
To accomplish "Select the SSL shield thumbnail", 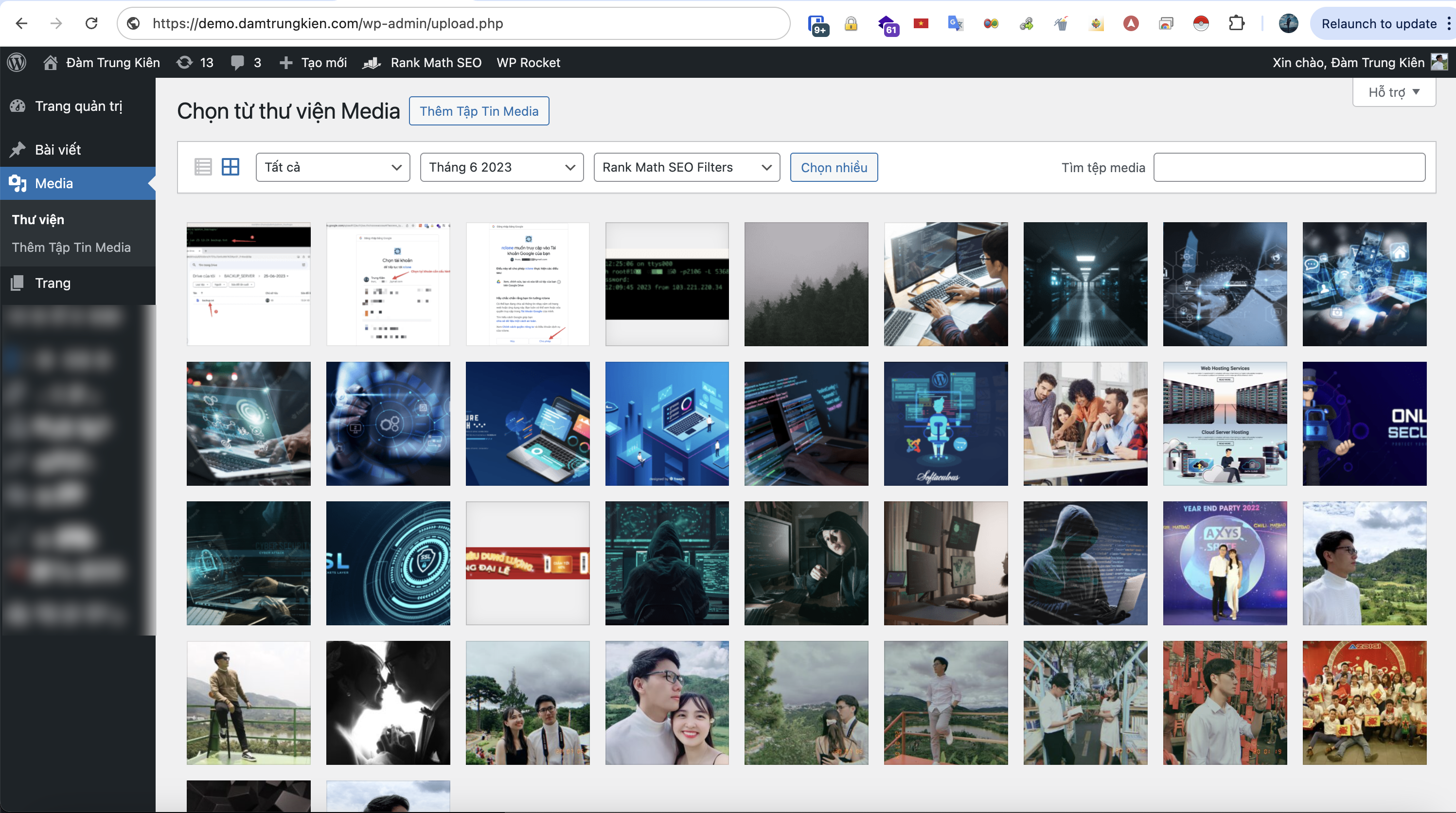I will [x=388, y=563].
